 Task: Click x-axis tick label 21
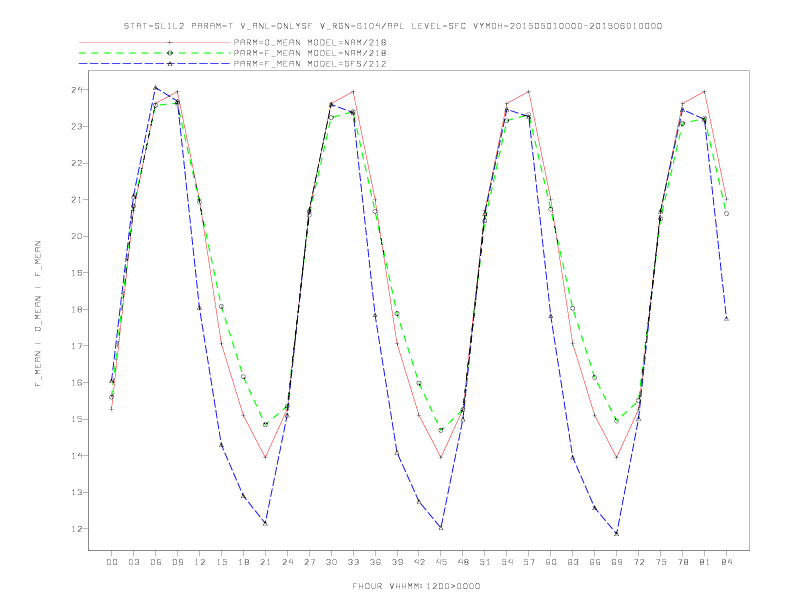click(x=265, y=562)
